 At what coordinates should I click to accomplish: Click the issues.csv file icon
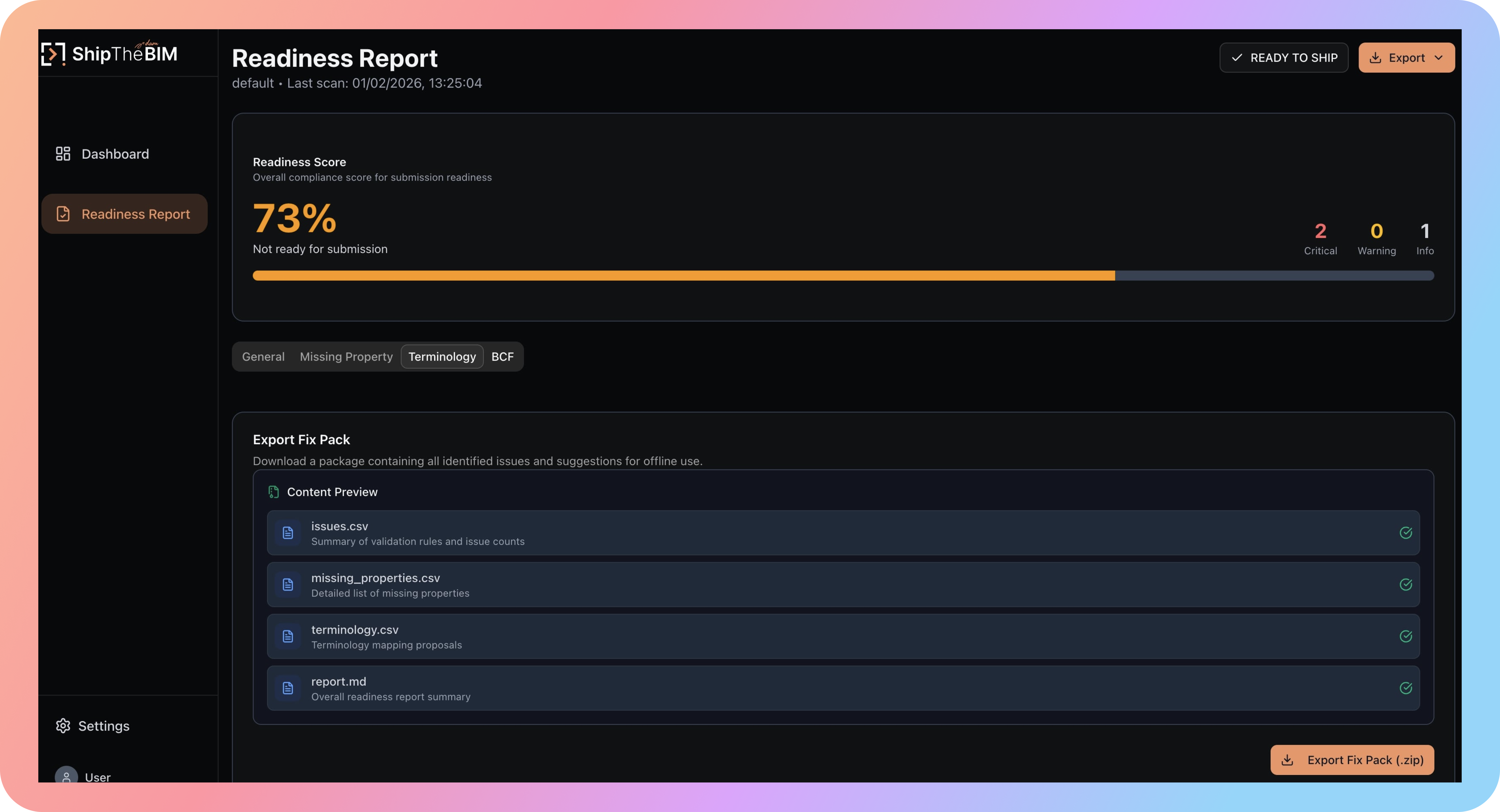[x=288, y=533]
